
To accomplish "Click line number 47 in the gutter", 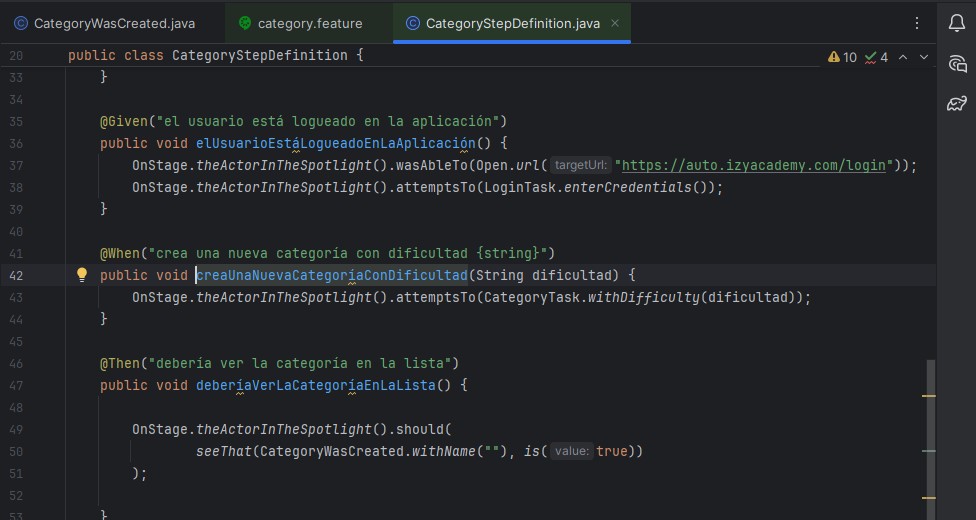I will click(15, 385).
